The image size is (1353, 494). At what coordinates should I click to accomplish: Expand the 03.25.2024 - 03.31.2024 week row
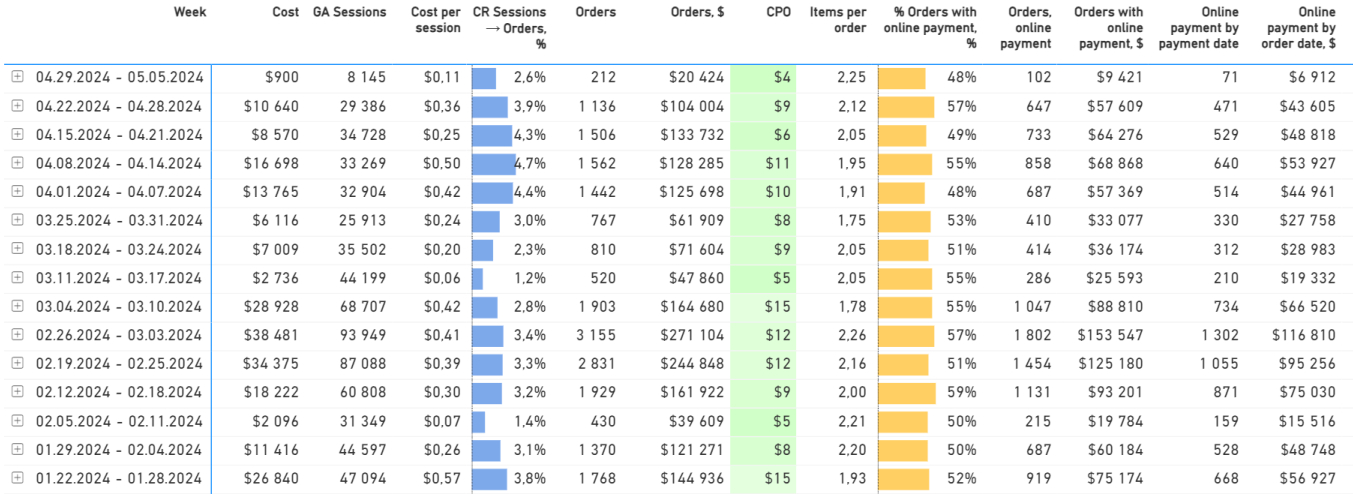pos(17,220)
